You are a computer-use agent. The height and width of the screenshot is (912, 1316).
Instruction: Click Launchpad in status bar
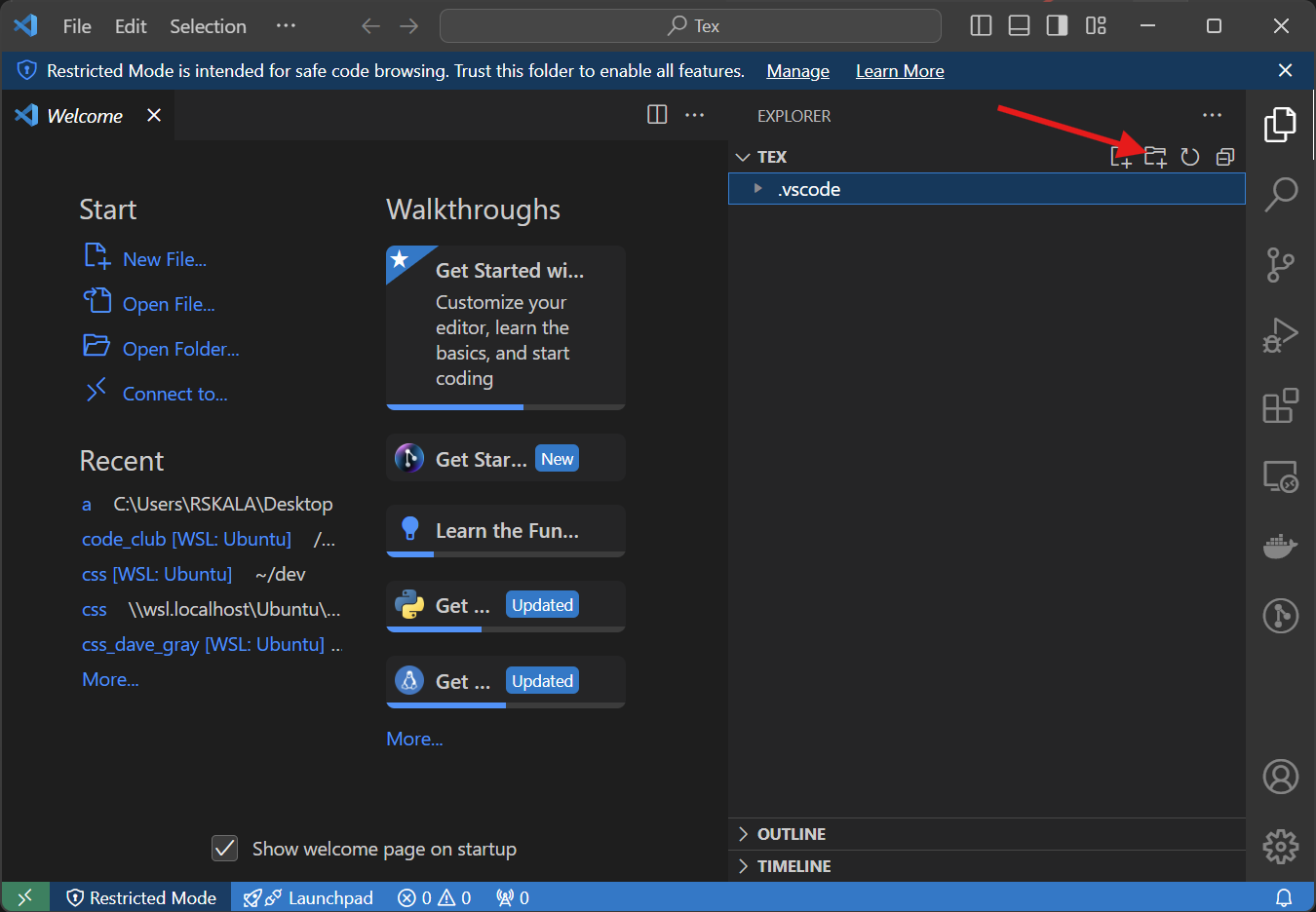pyautogui.click(x=308, y=897)
